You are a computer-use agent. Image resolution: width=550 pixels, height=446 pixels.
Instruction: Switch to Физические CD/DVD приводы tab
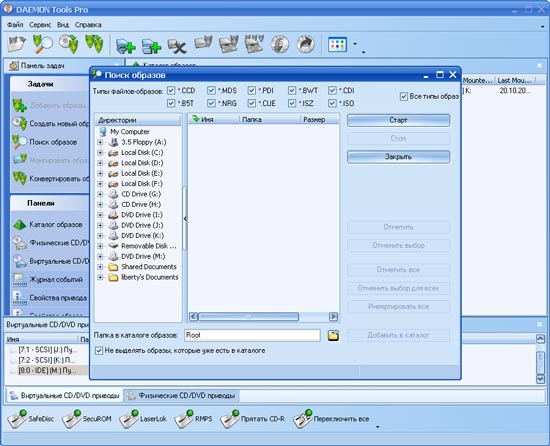181,396
